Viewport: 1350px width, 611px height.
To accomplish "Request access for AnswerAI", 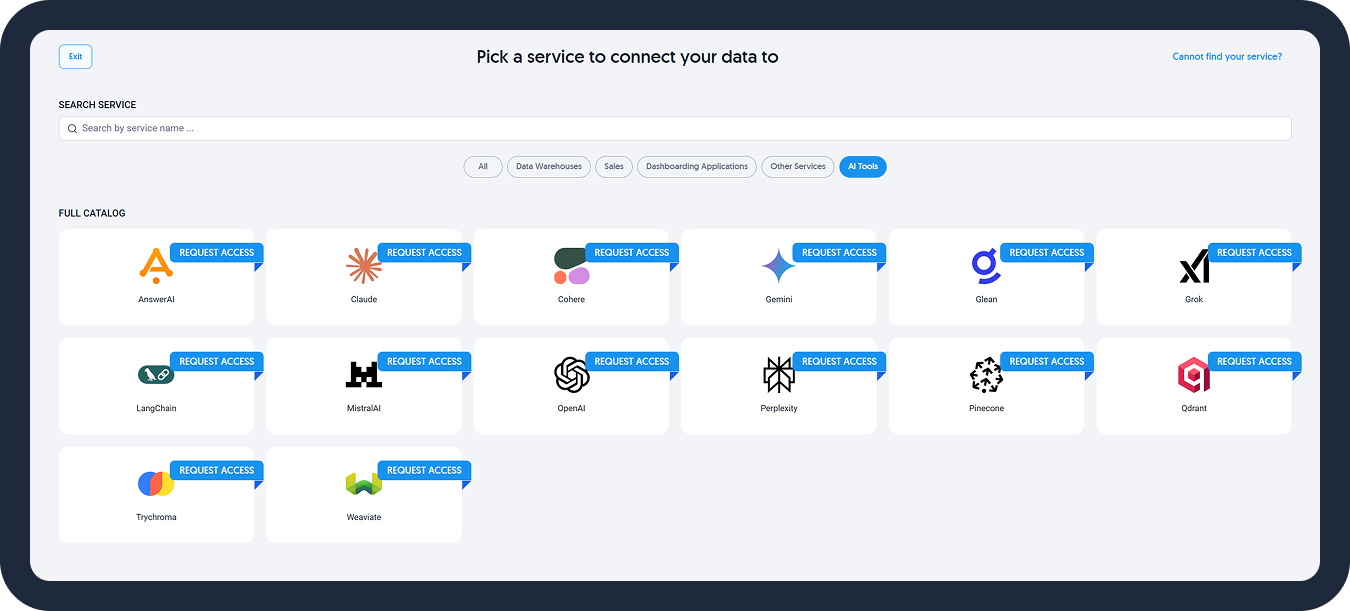I will (217, 253).
